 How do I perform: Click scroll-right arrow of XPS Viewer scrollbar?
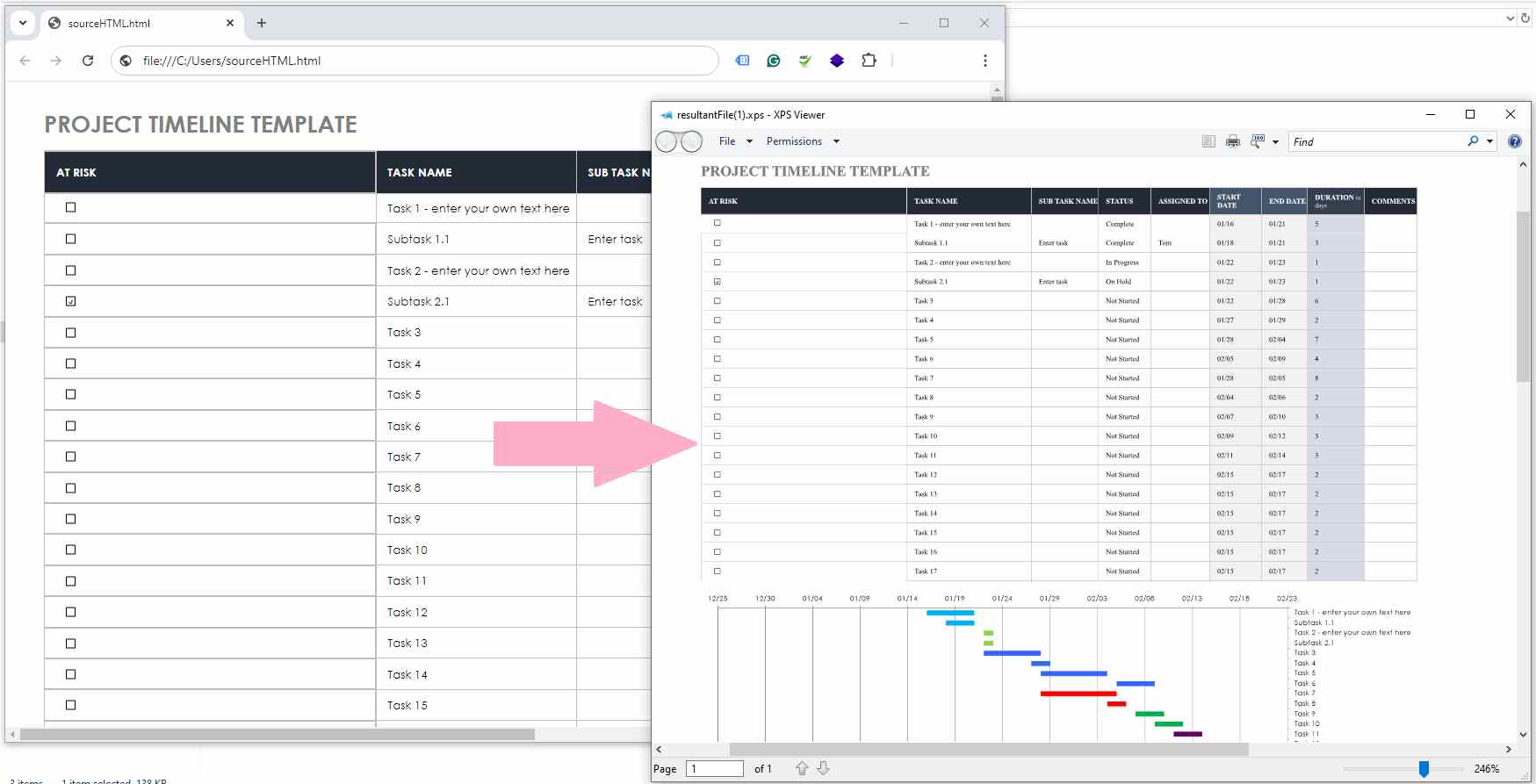point(1509,749)
